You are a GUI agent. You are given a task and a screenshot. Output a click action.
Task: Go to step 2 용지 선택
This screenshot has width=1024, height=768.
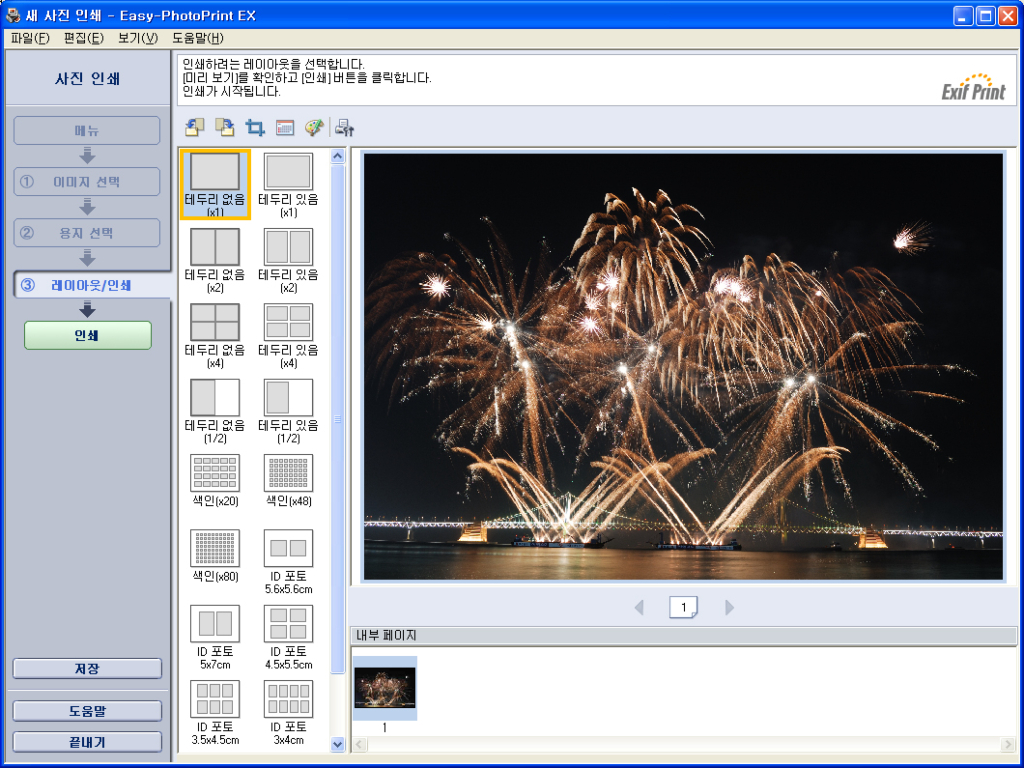87,232
